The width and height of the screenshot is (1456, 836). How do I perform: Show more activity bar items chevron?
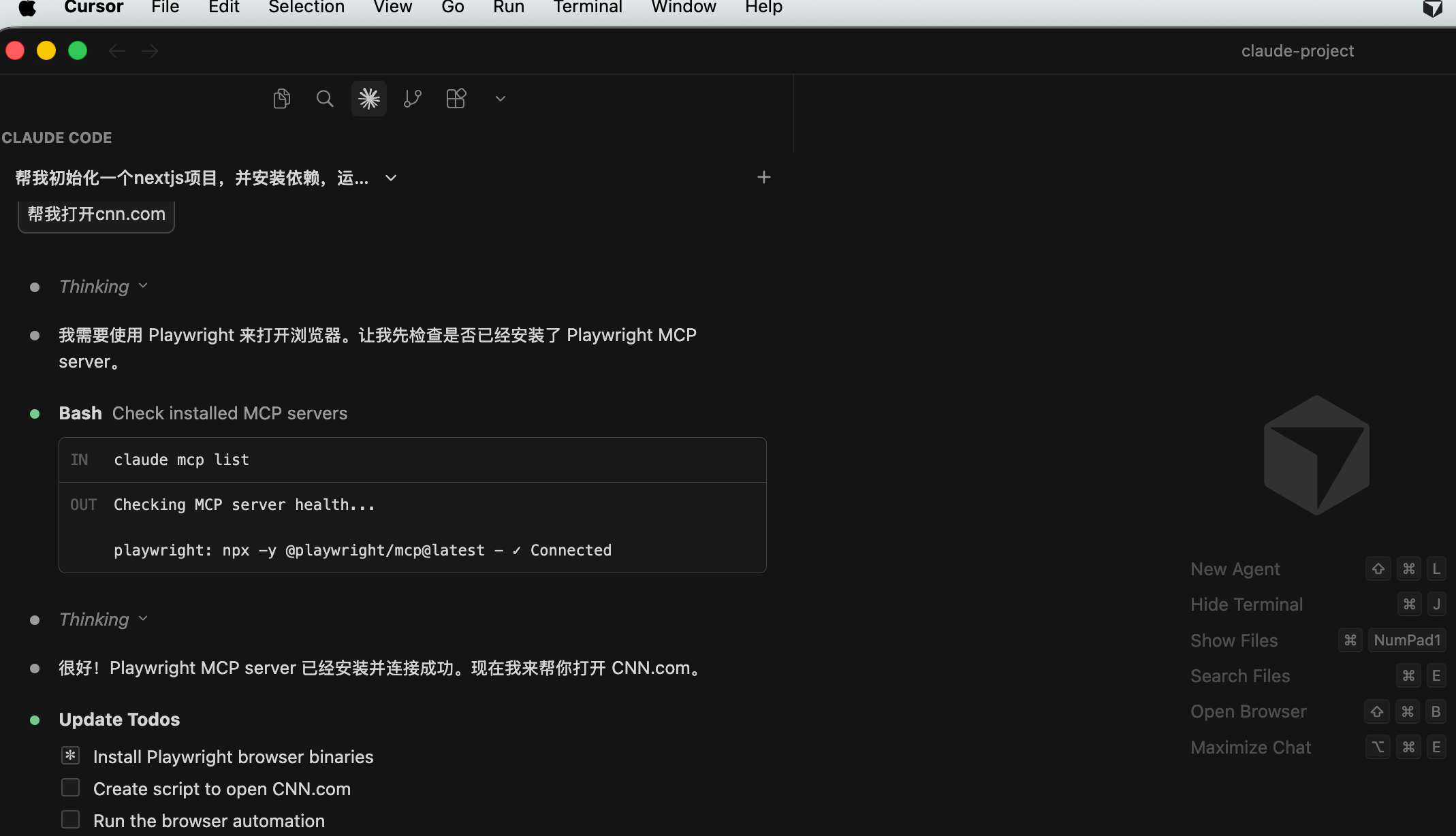[x=500, y=99]
